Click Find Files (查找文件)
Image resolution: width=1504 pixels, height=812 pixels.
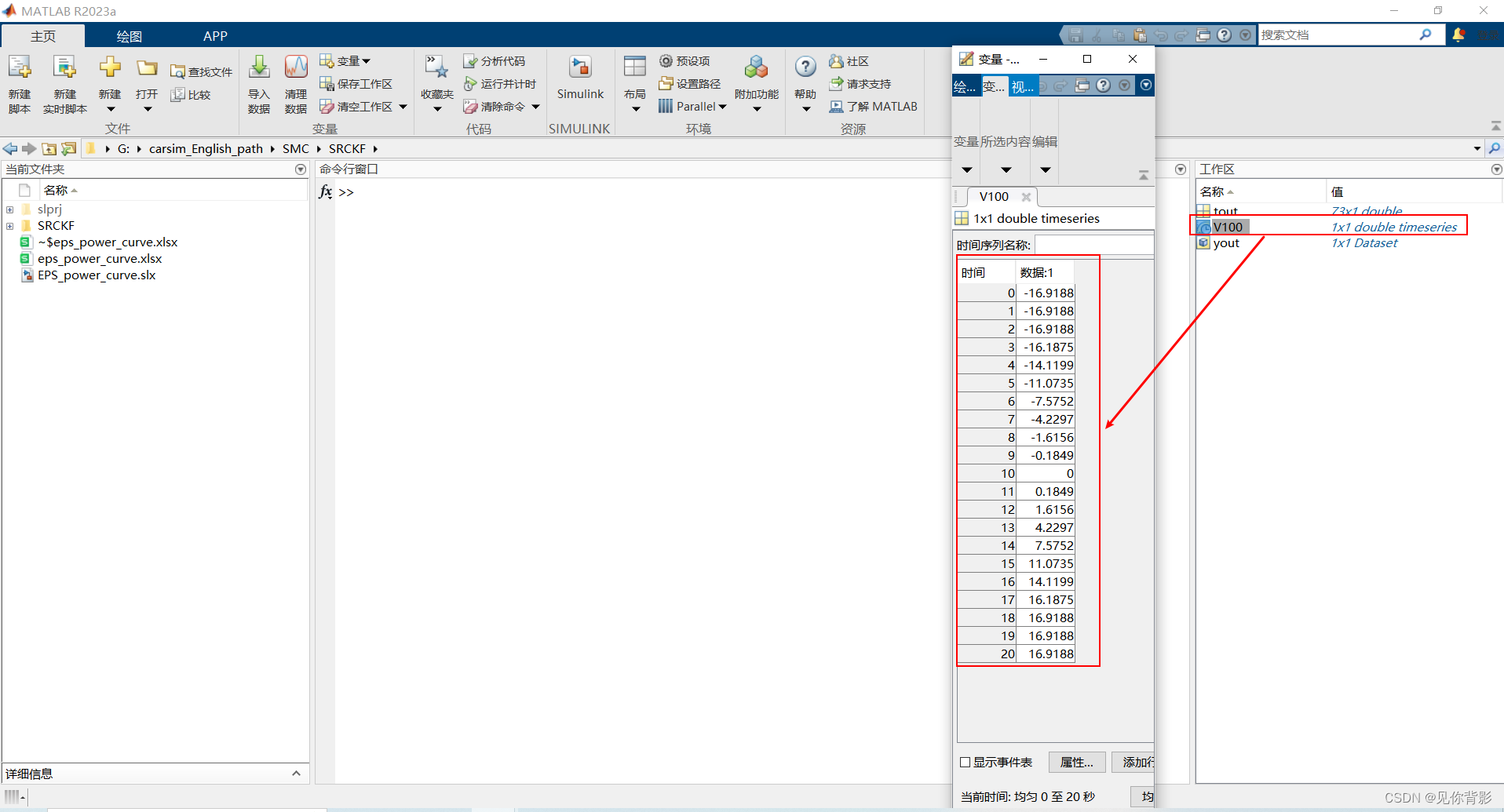202,72
